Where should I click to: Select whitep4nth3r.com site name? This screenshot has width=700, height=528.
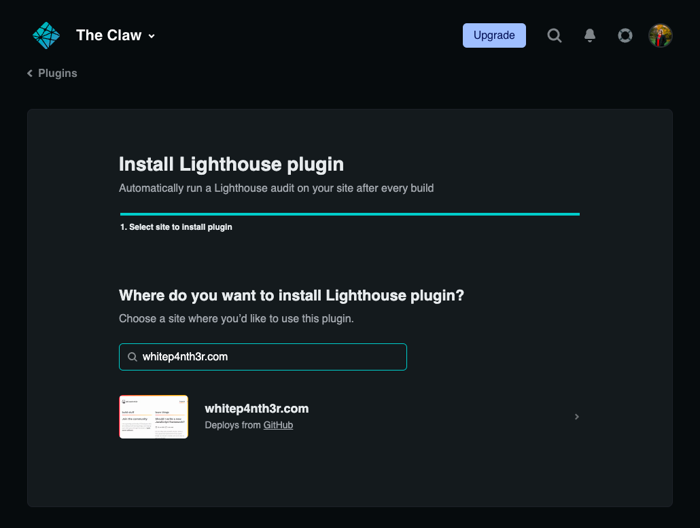click(257, 408)
